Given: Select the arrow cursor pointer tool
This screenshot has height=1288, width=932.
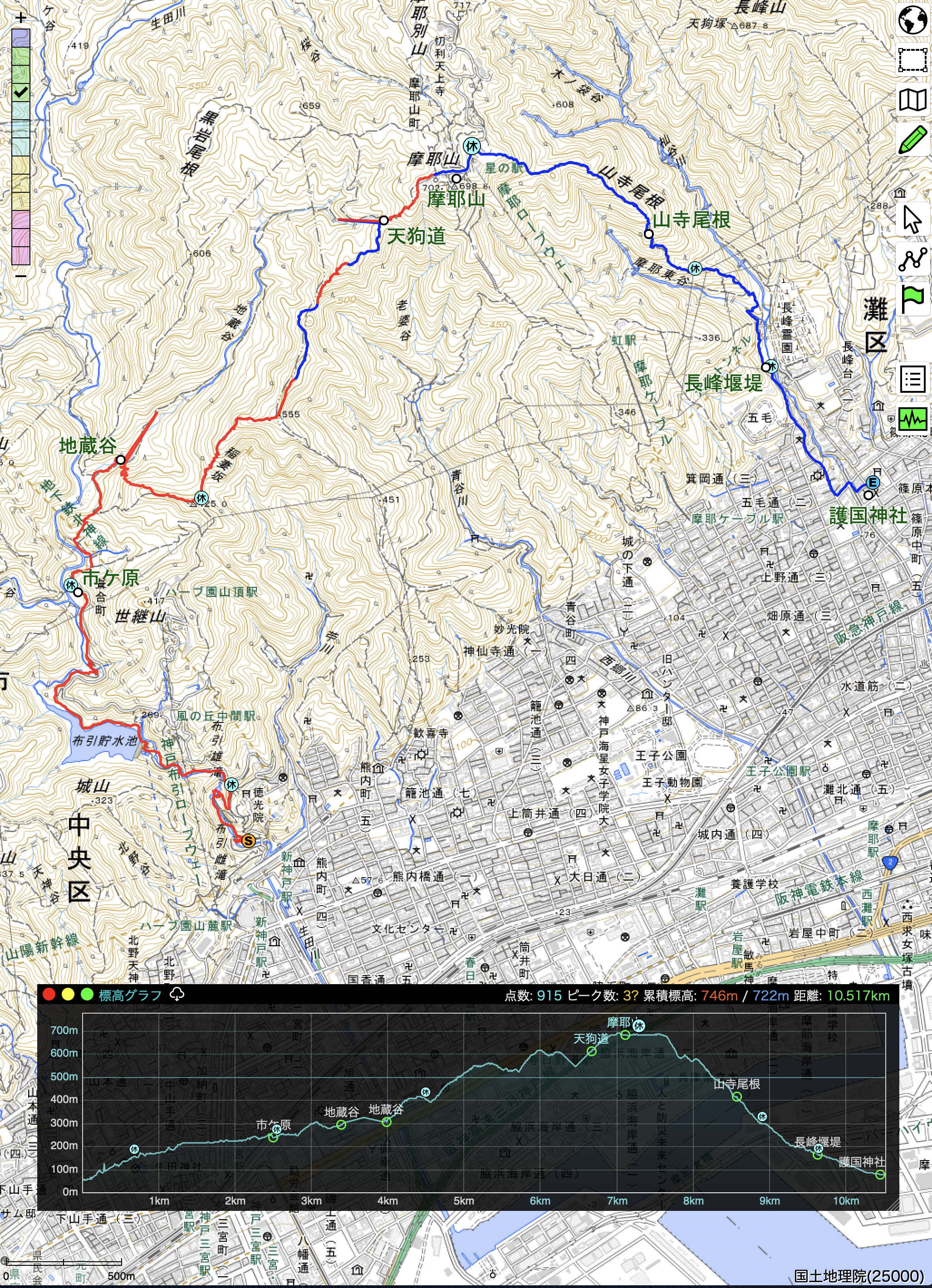Looking at the screenshot, I should (x=912, y=219).
